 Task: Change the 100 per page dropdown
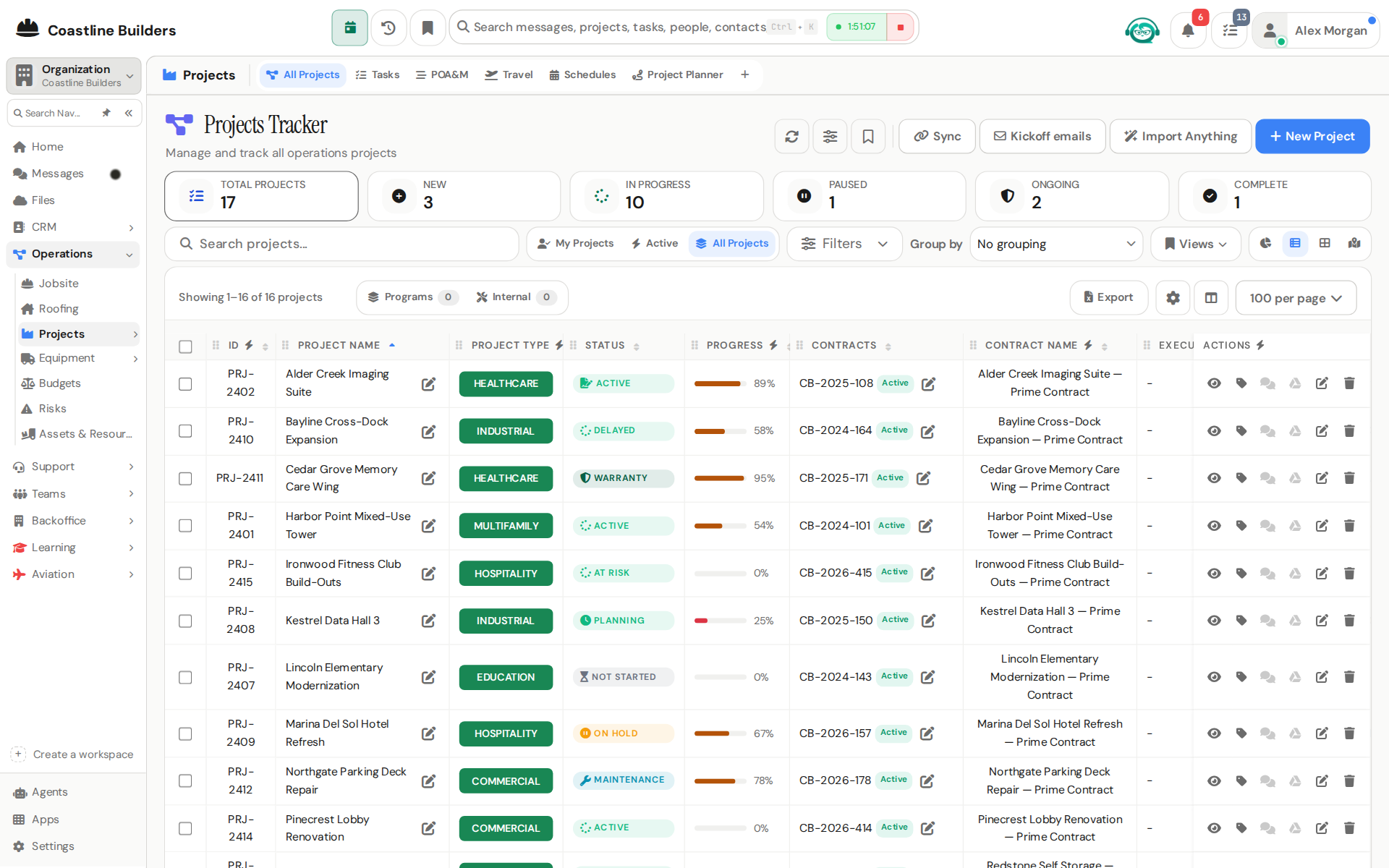click(x=1296, y=298)
